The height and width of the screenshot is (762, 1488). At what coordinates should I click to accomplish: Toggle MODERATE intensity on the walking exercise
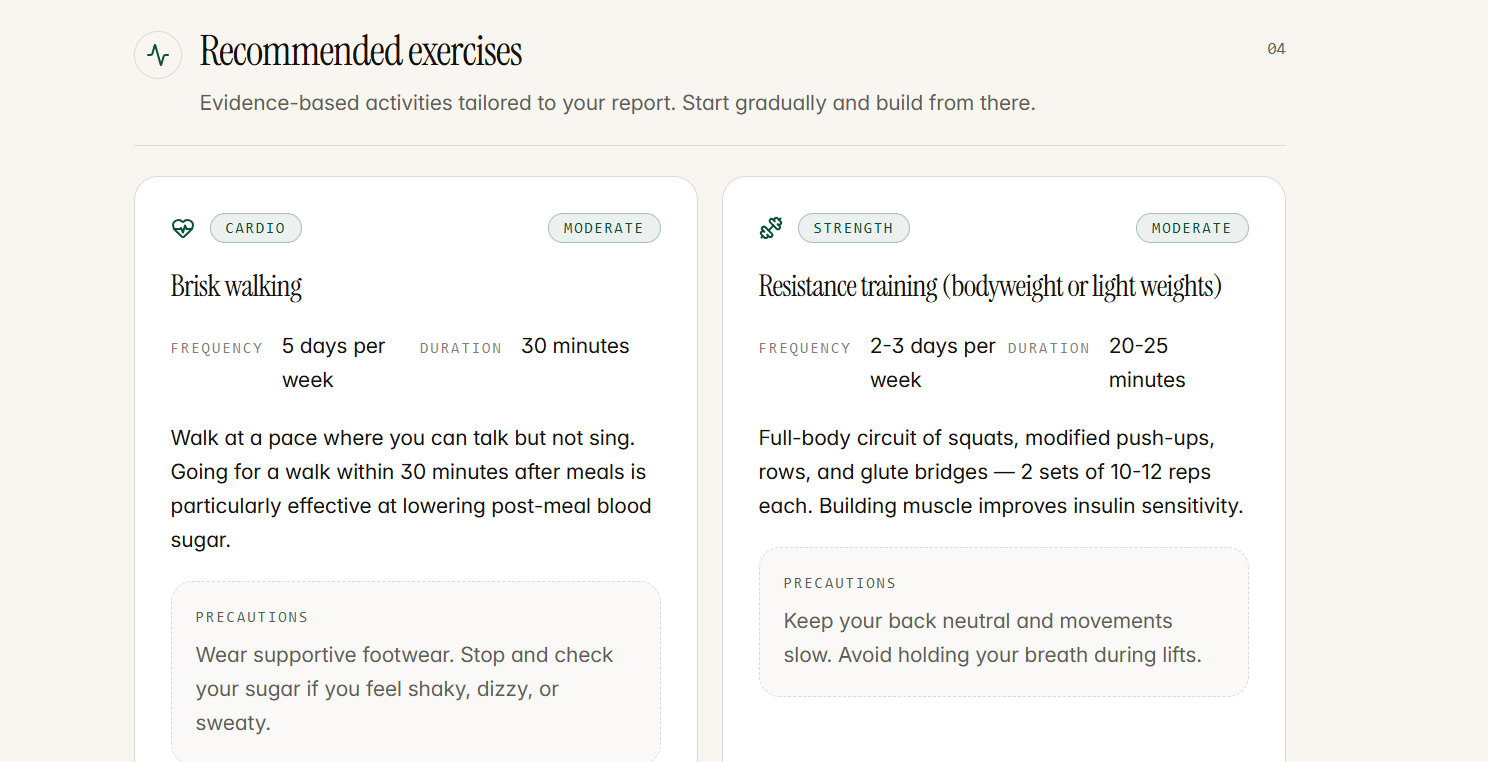click(604, 228)
